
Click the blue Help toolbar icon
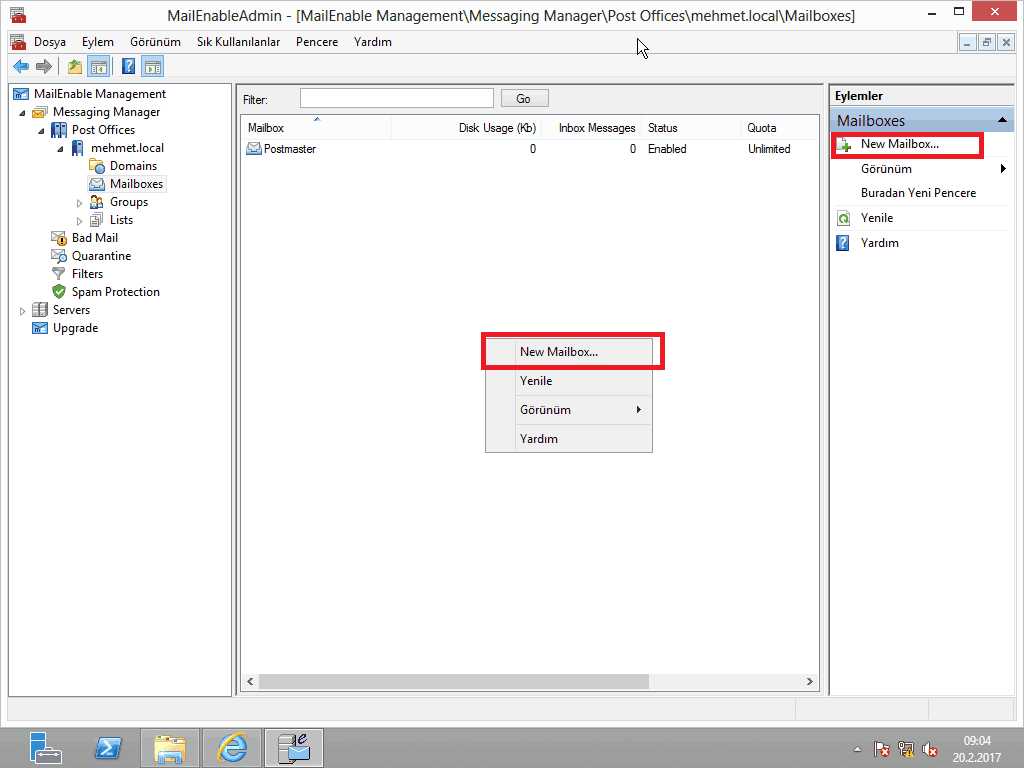[129, 67]
